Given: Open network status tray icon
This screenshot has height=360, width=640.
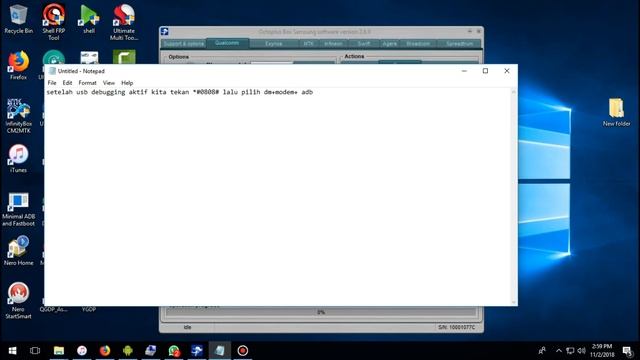Looking at the screenshot, I should (570, 351).
